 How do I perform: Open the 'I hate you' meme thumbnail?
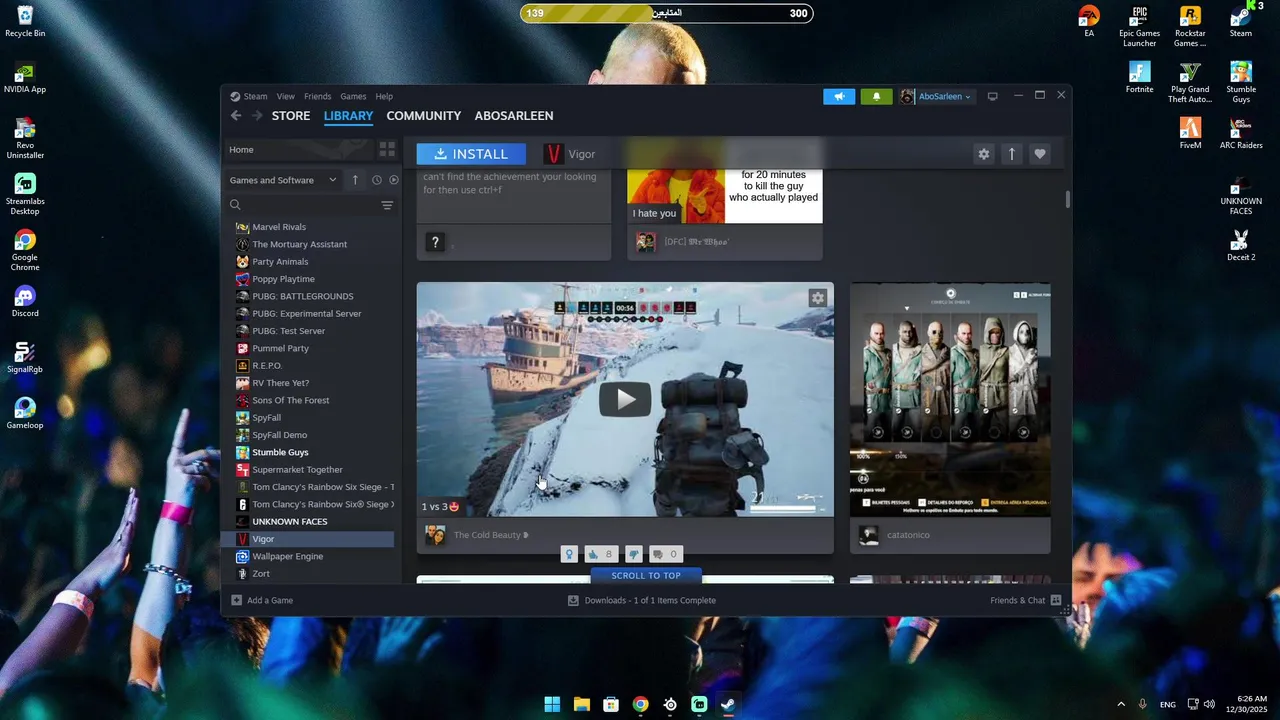click(x=725, y=196)
